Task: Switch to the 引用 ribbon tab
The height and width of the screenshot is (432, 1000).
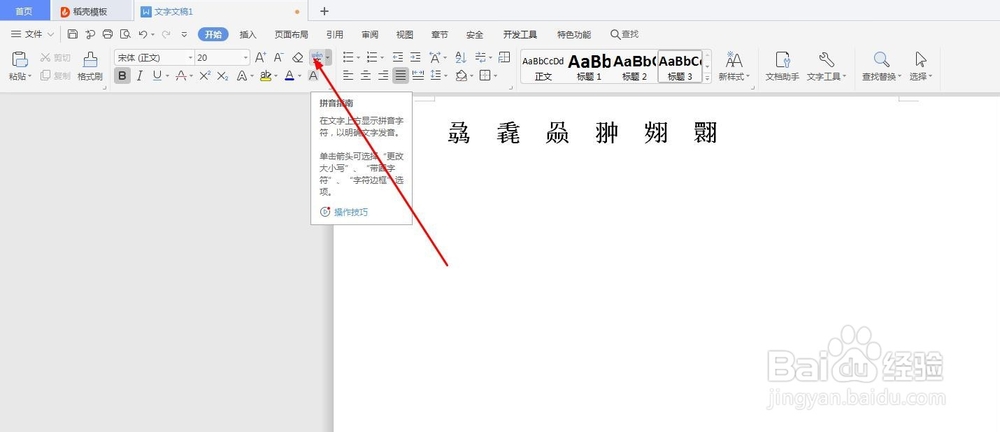Action: [335, 34]
